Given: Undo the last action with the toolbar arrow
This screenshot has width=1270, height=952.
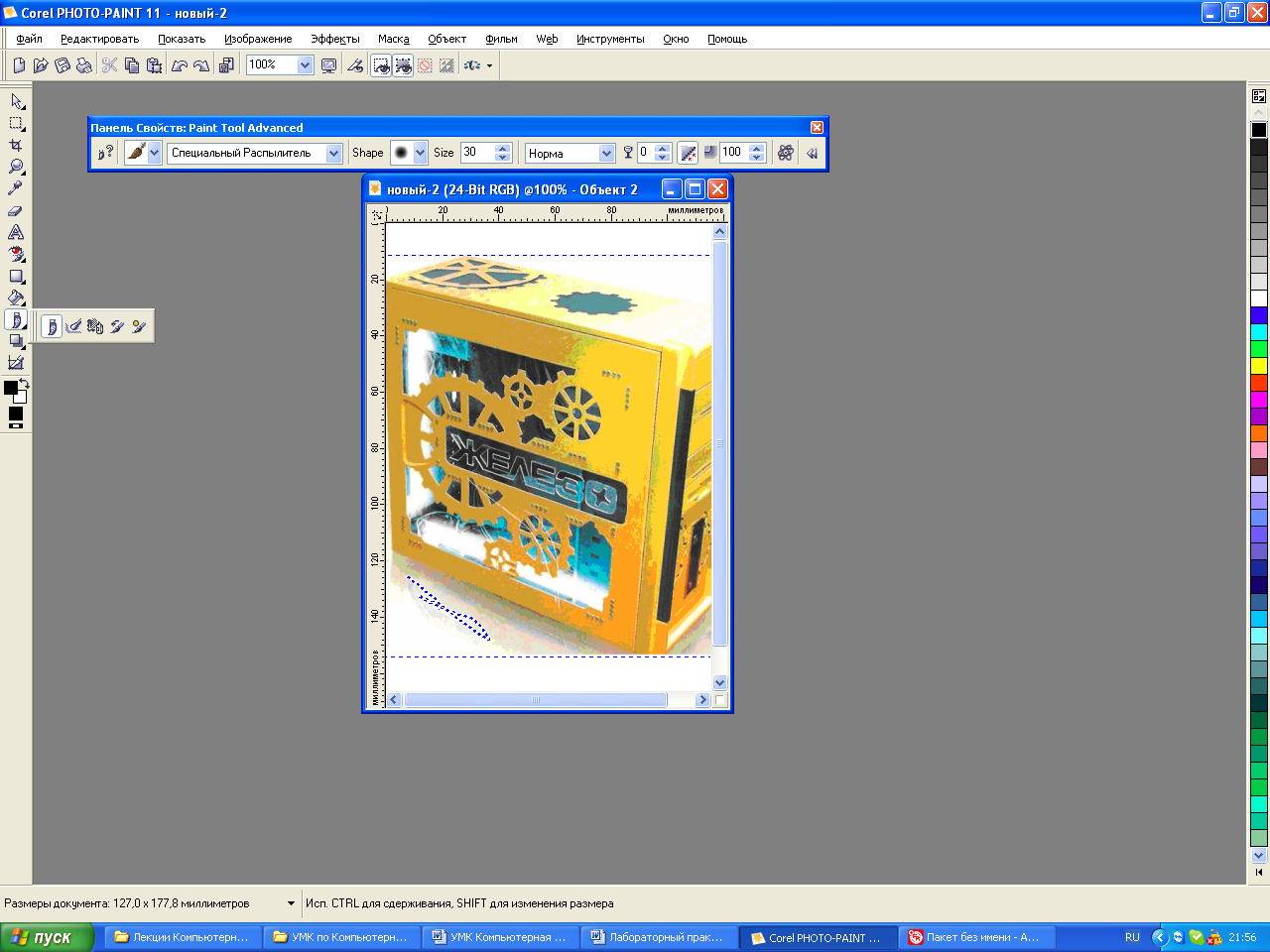Looking at the screenshot, I should [180, 65].
